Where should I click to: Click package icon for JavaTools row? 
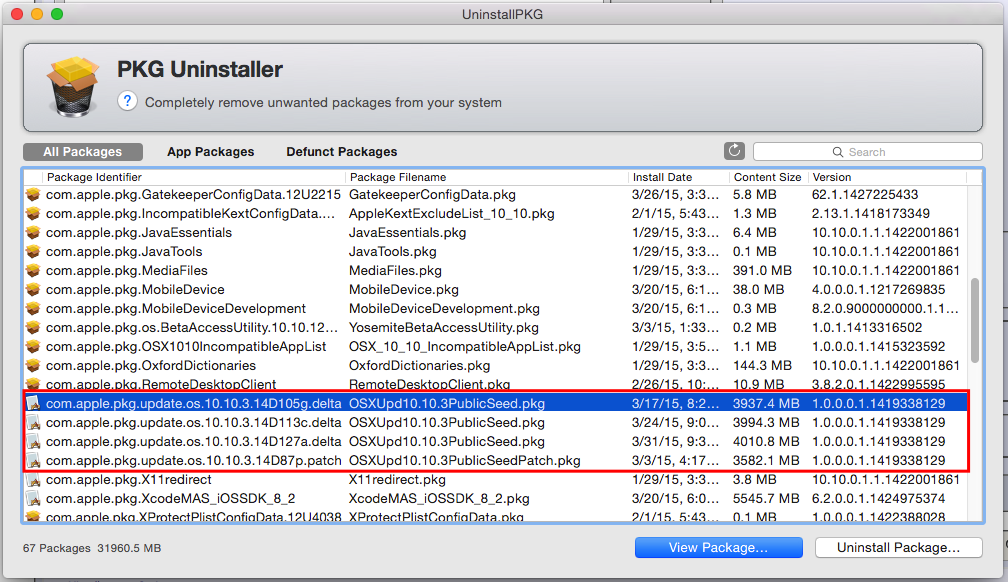pyautogui.click(x=33, y=251)
